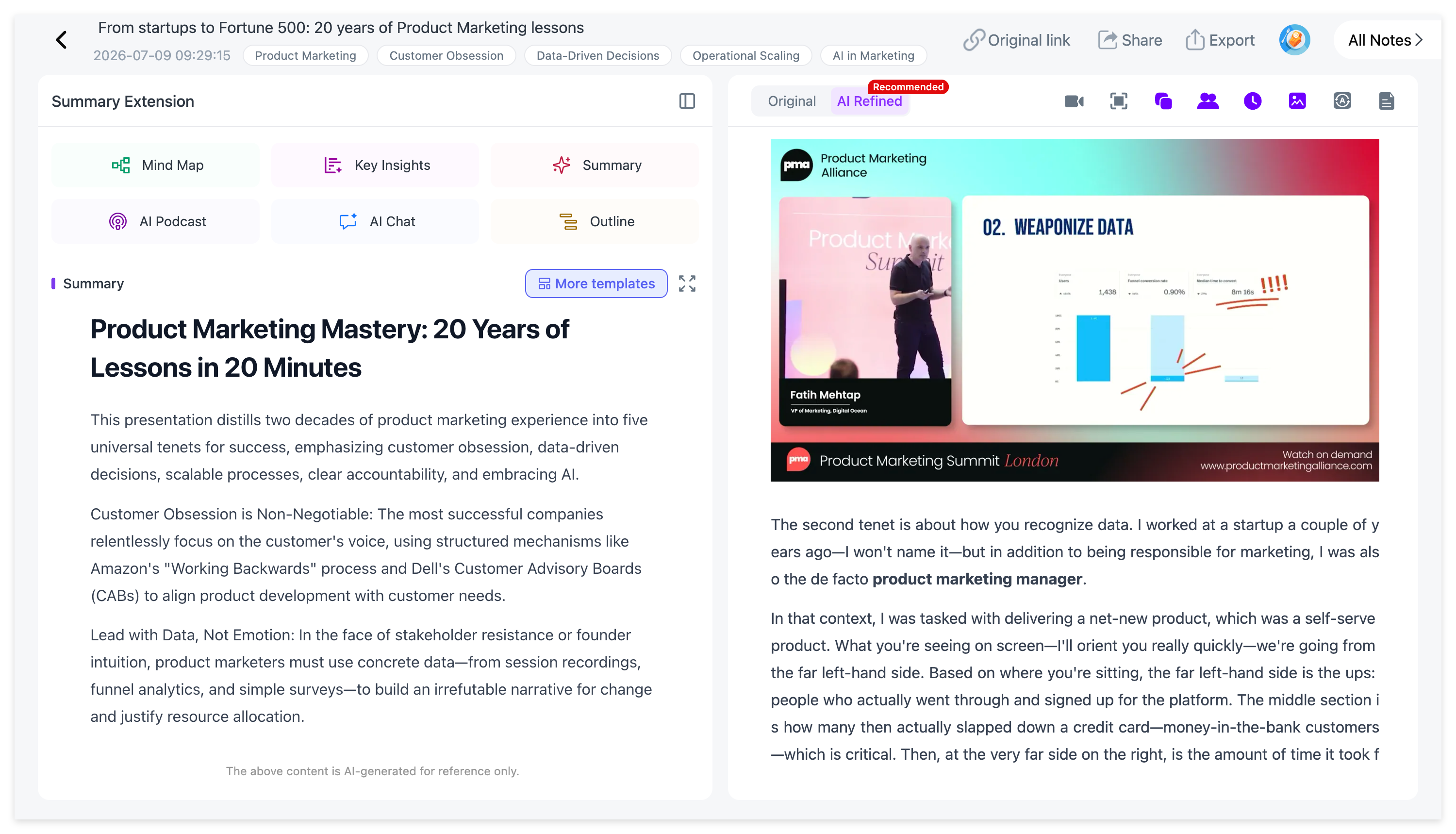Click the Summary sparkle icon
The image size is (1456, 834).
click(x=561, y=166)
